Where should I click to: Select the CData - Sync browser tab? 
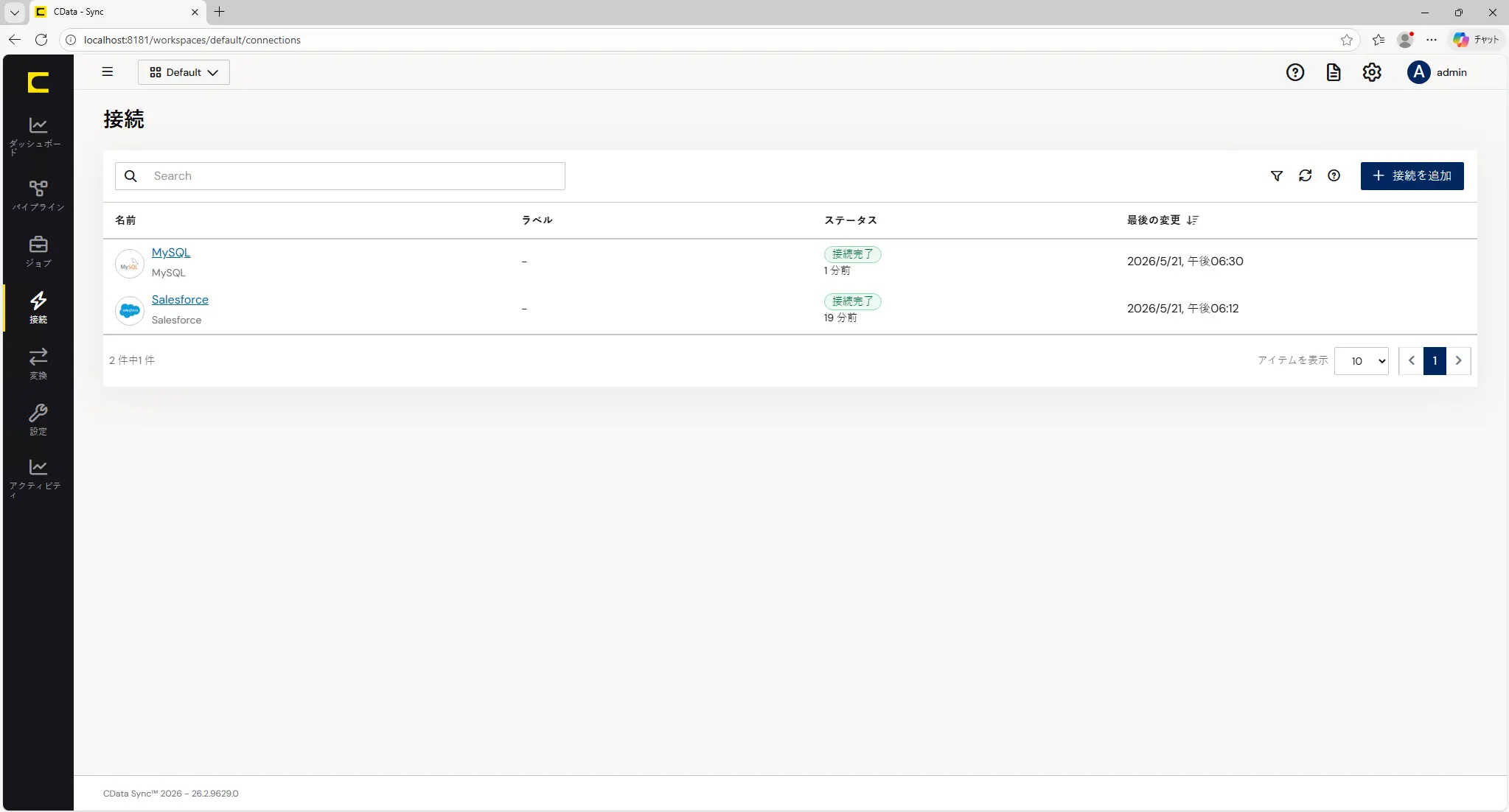point(117,12)
